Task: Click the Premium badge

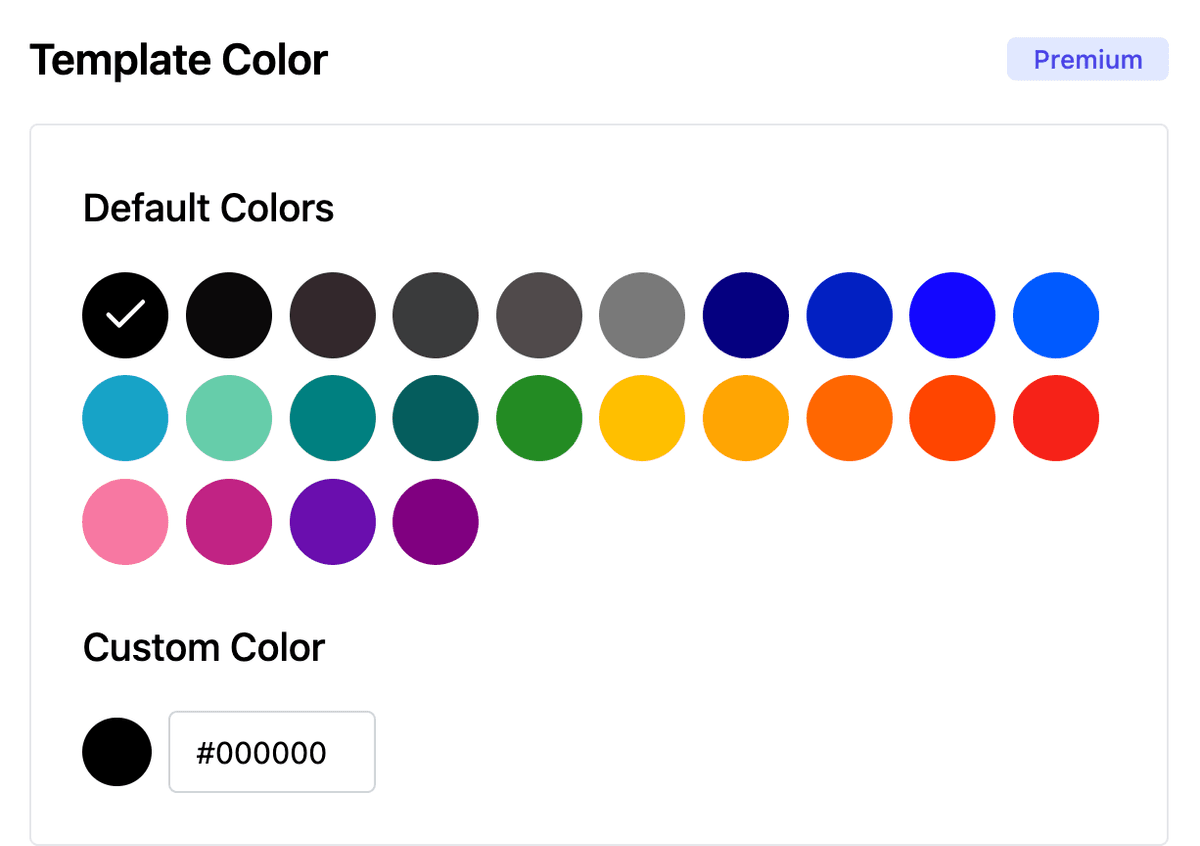Action: (1087, 59)
